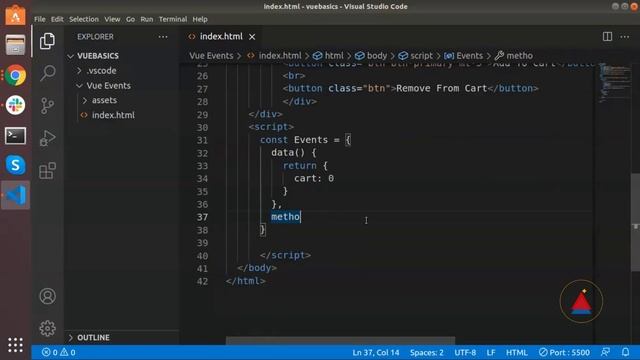Image resolution: width=640 pixels, height=360 pixels.
Task: Open the Explorer view in activity bar
Action: click(x=47, y=41)
